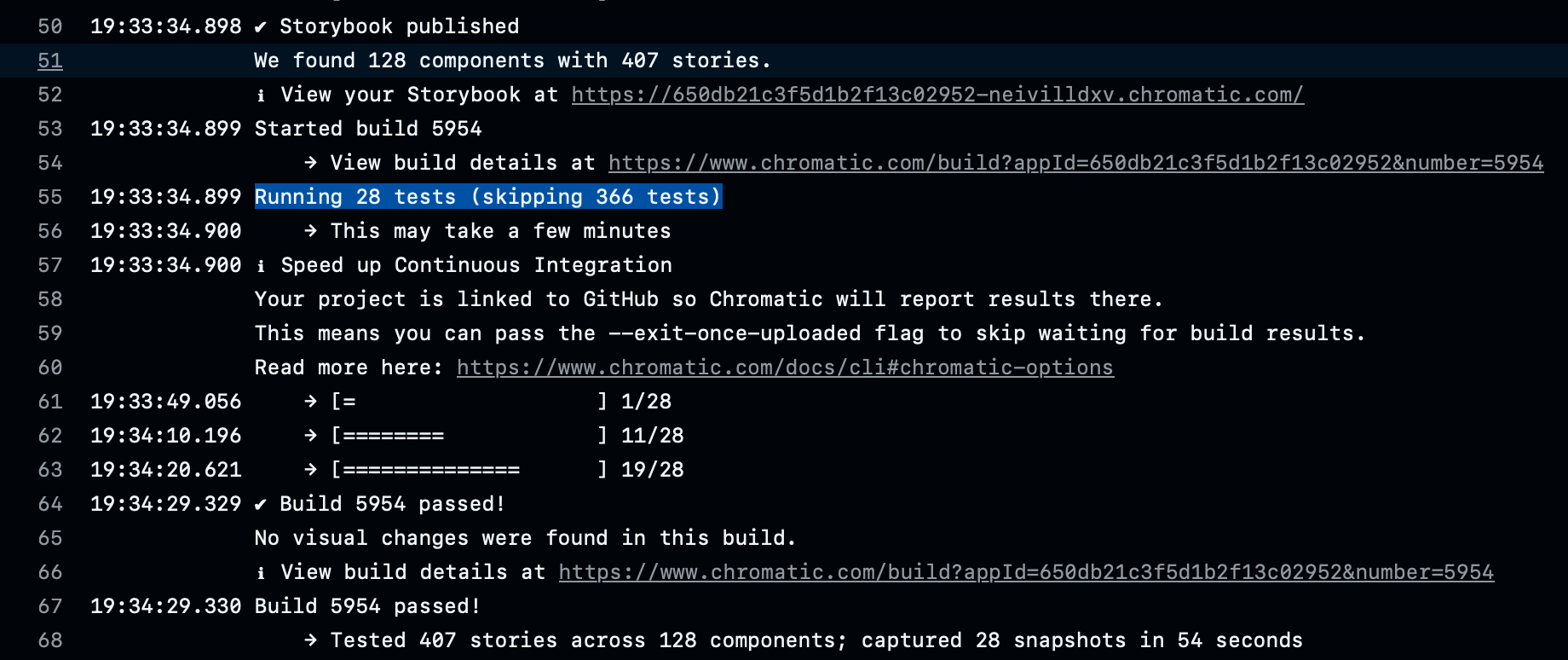Viewport: 1568px width, 660px height.
Task: Select line number 55
Action: point(50,197)
